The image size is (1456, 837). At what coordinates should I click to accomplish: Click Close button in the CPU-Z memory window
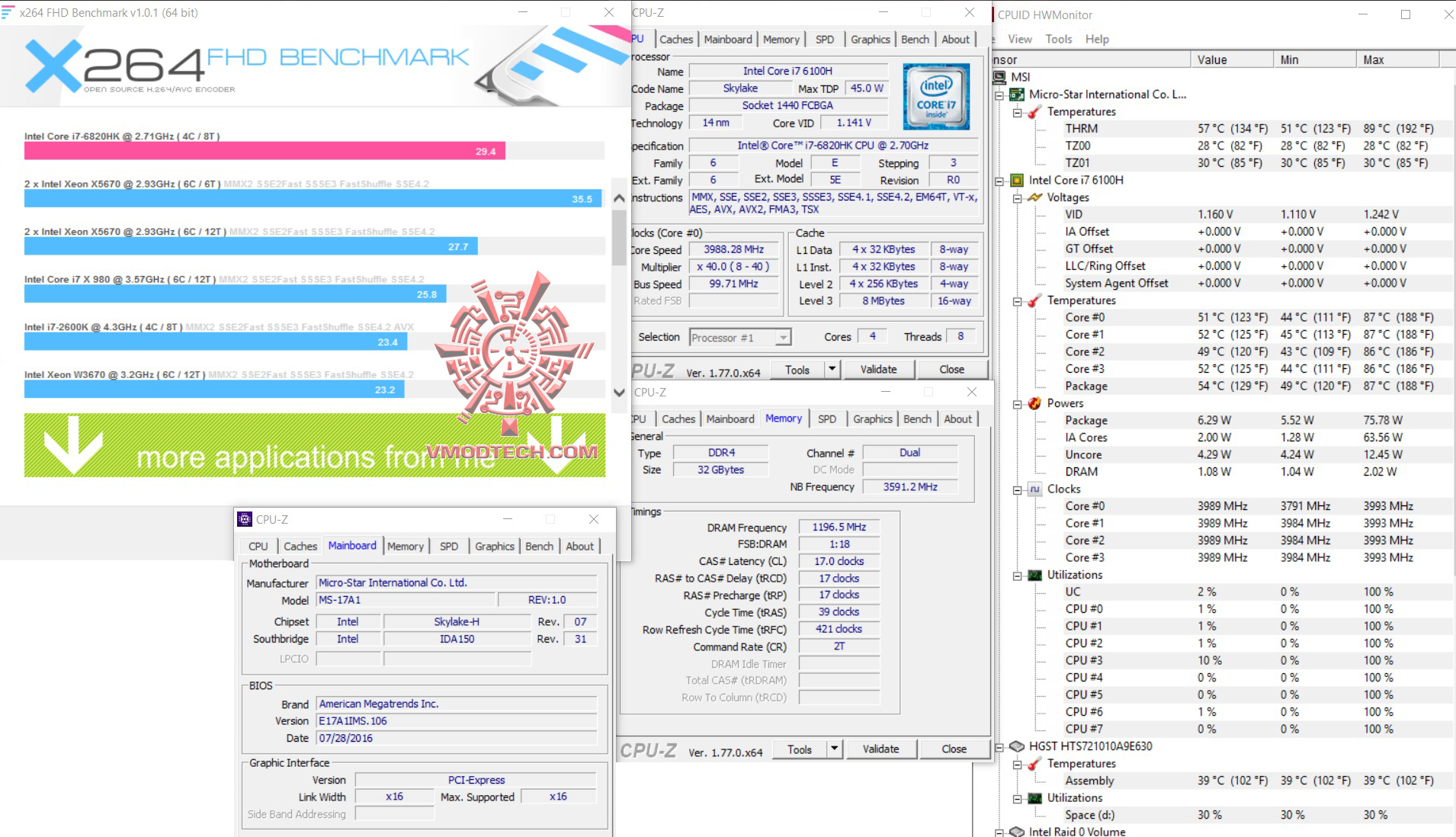954,749
